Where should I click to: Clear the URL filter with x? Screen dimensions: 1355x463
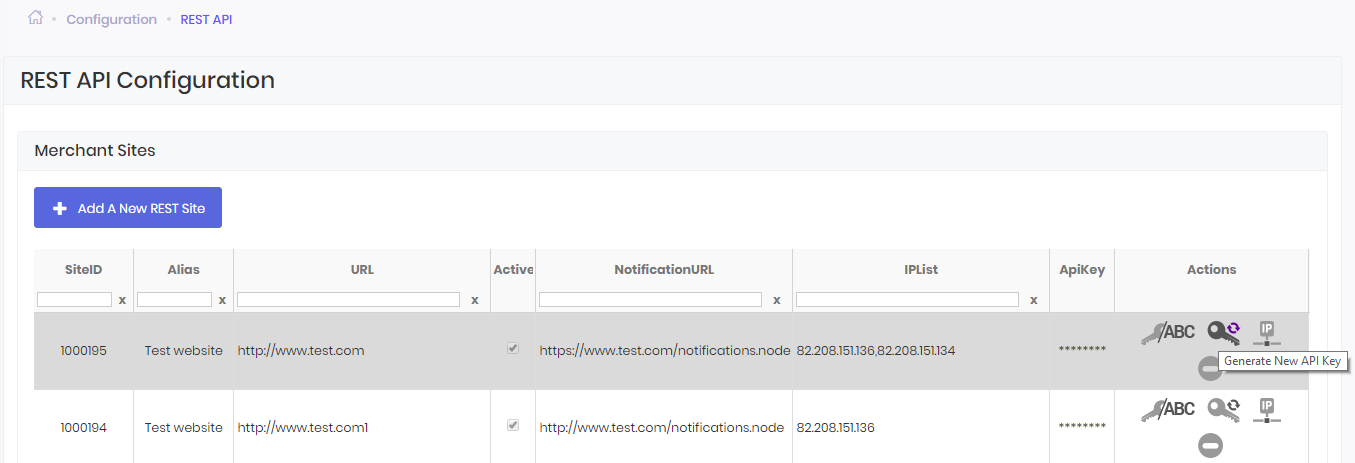click(x=475, y=300)
